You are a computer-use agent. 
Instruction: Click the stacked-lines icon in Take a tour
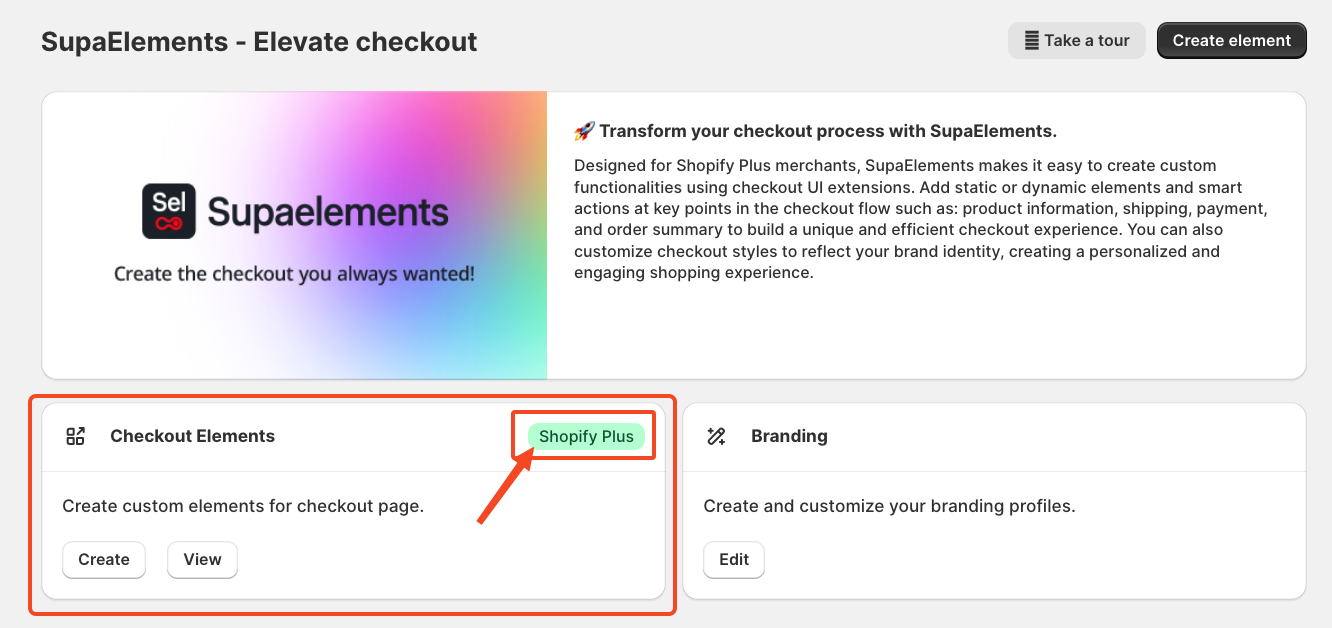point(1031,41)
